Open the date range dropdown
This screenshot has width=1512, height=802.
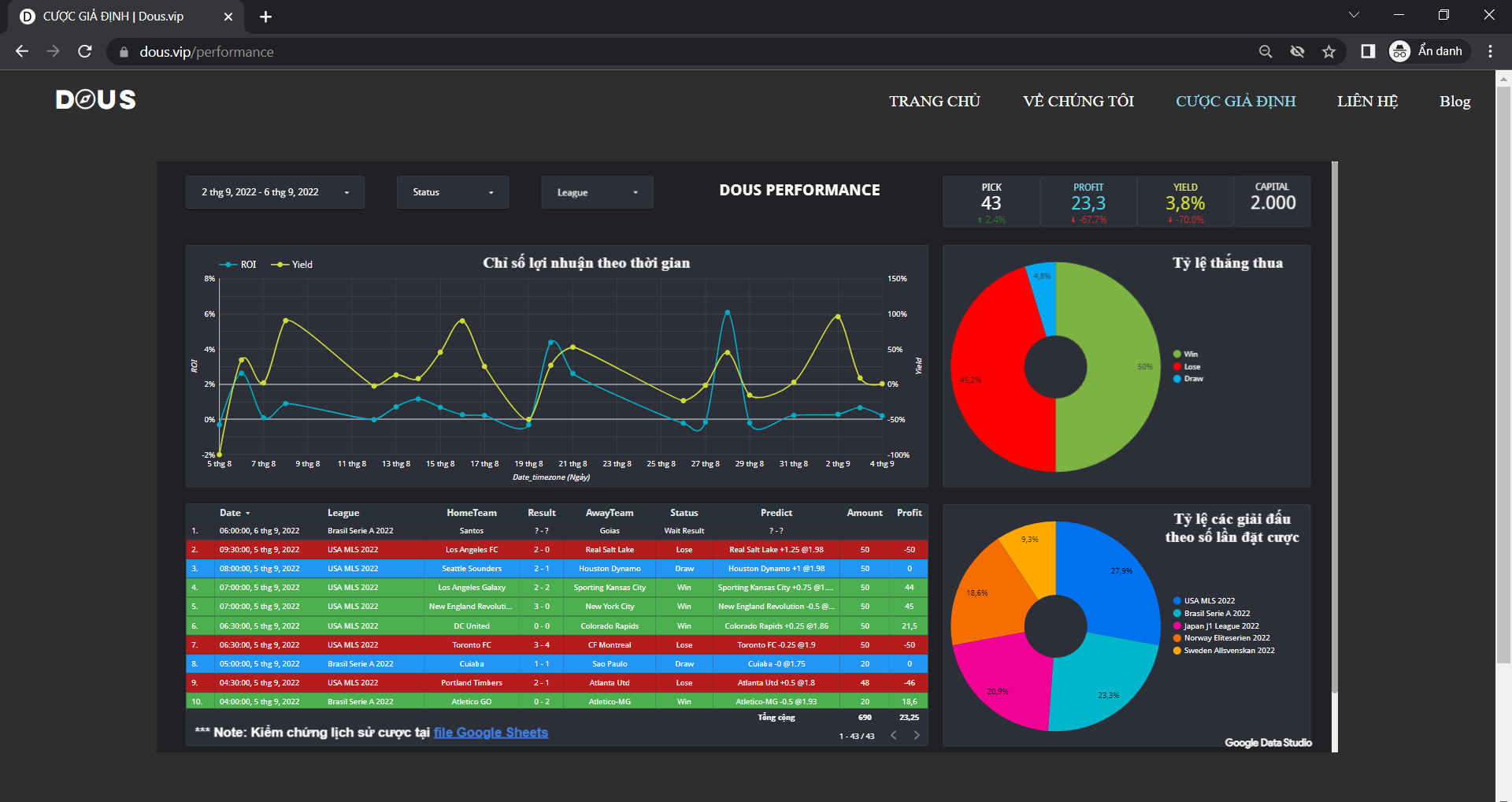(275, 192)
